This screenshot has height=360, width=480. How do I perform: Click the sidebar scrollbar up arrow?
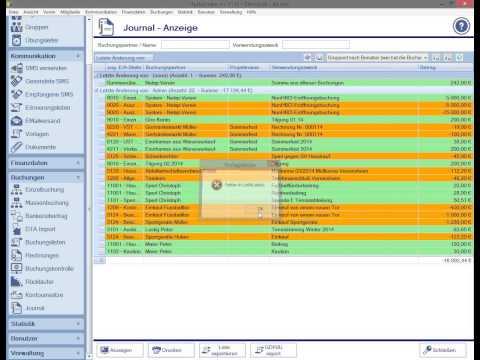click(89, 20)
